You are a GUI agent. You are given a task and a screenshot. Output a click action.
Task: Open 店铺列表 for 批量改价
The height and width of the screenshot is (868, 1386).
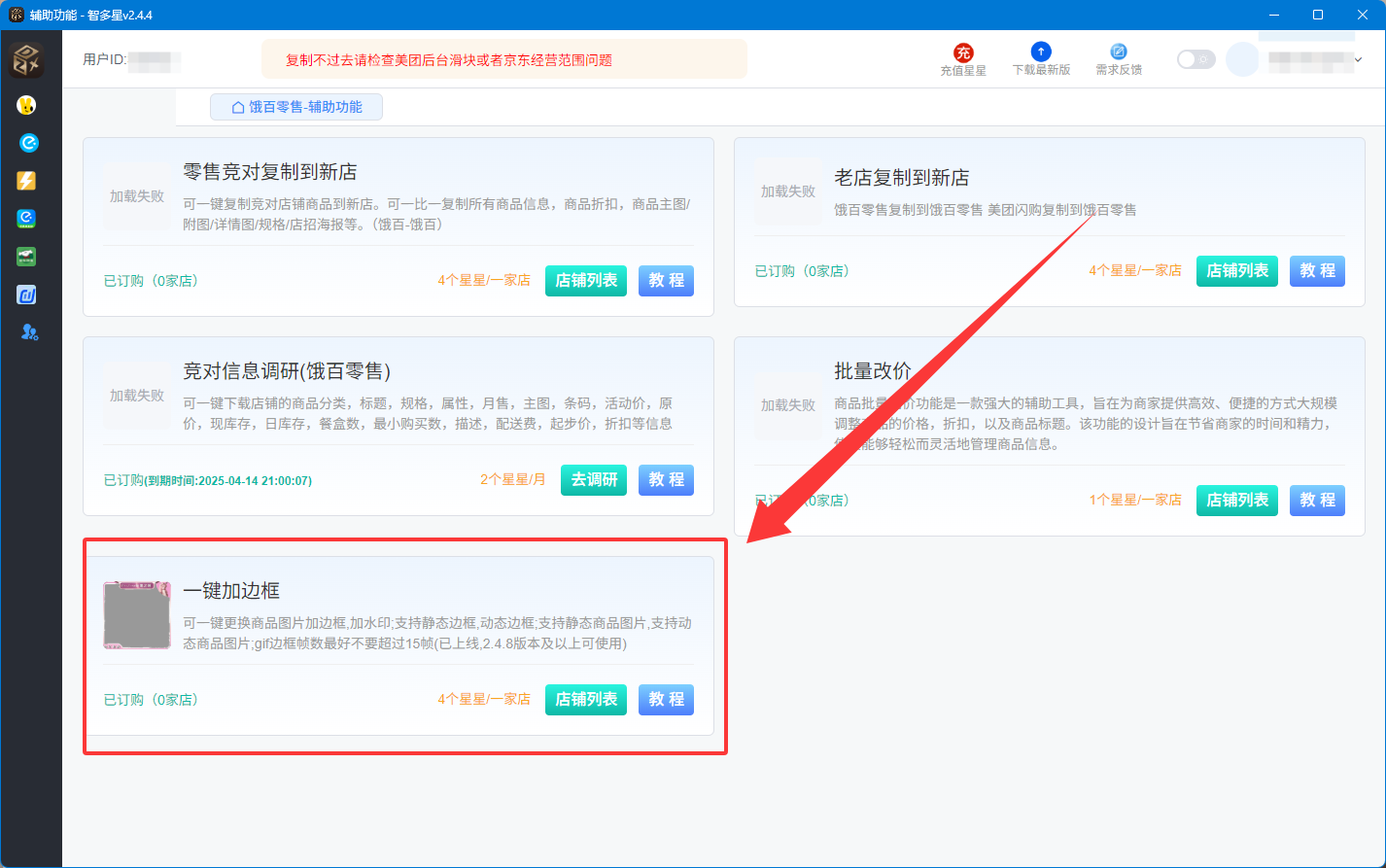pos(1236,500)
